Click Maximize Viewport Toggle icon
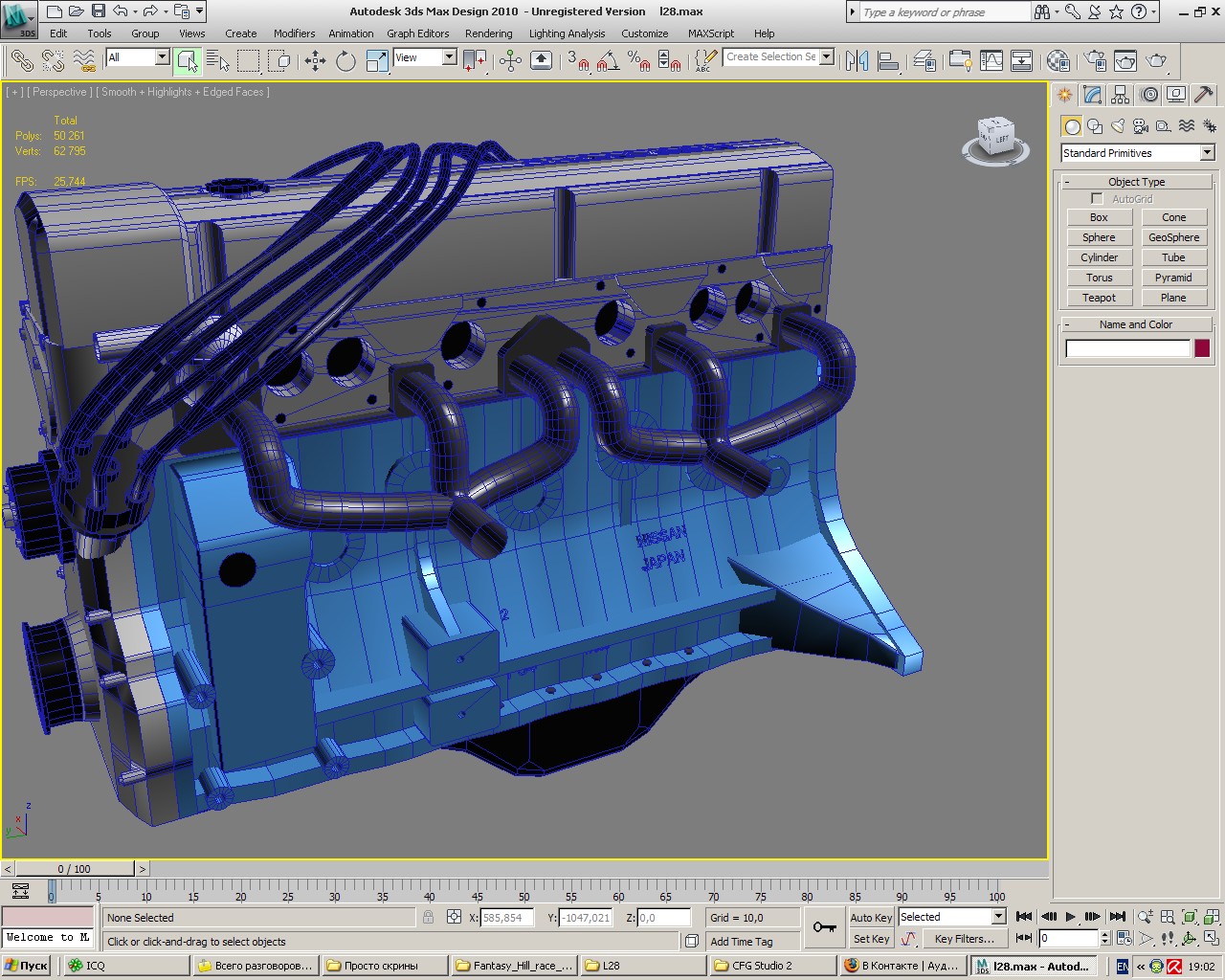The height and width of the screenshot is (980, 1225). (x=1211, y=939)
